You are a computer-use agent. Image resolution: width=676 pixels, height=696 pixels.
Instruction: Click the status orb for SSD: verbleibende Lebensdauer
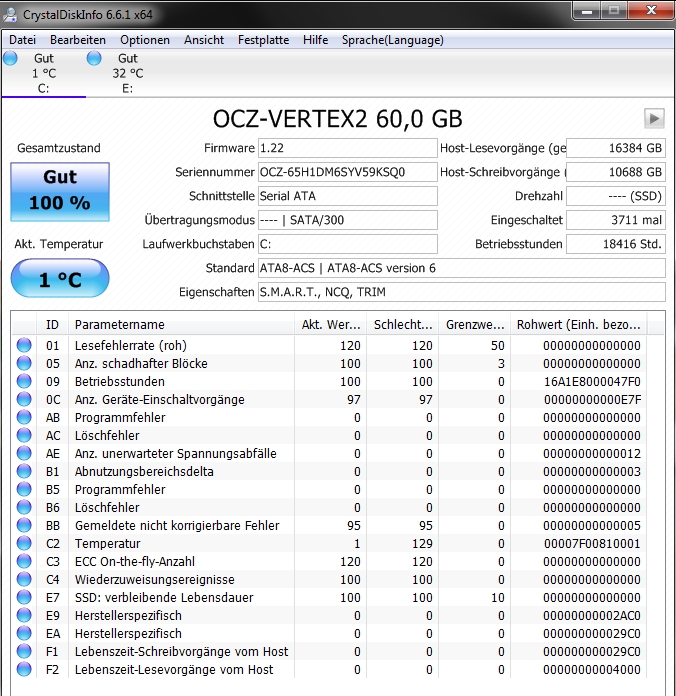click(24, 597)
